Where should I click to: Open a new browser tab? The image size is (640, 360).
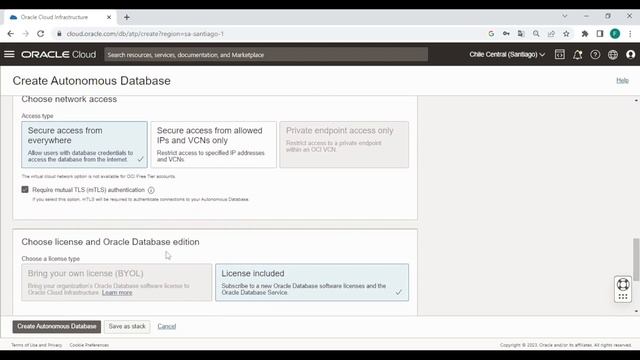[x=127, y=17]
